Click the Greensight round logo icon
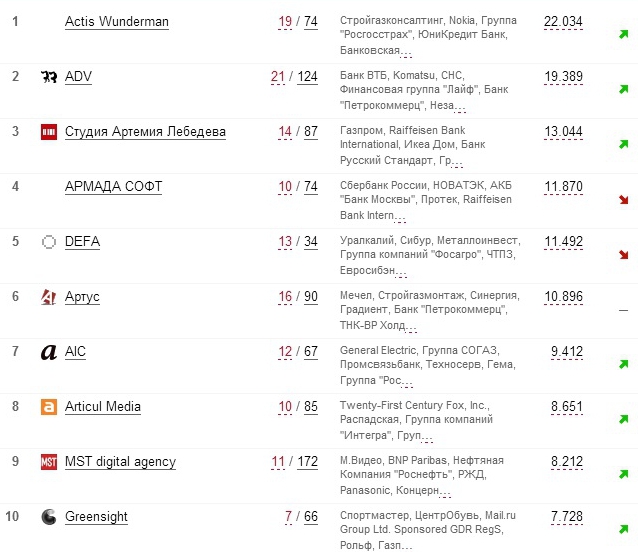 [x=48, y=517]
